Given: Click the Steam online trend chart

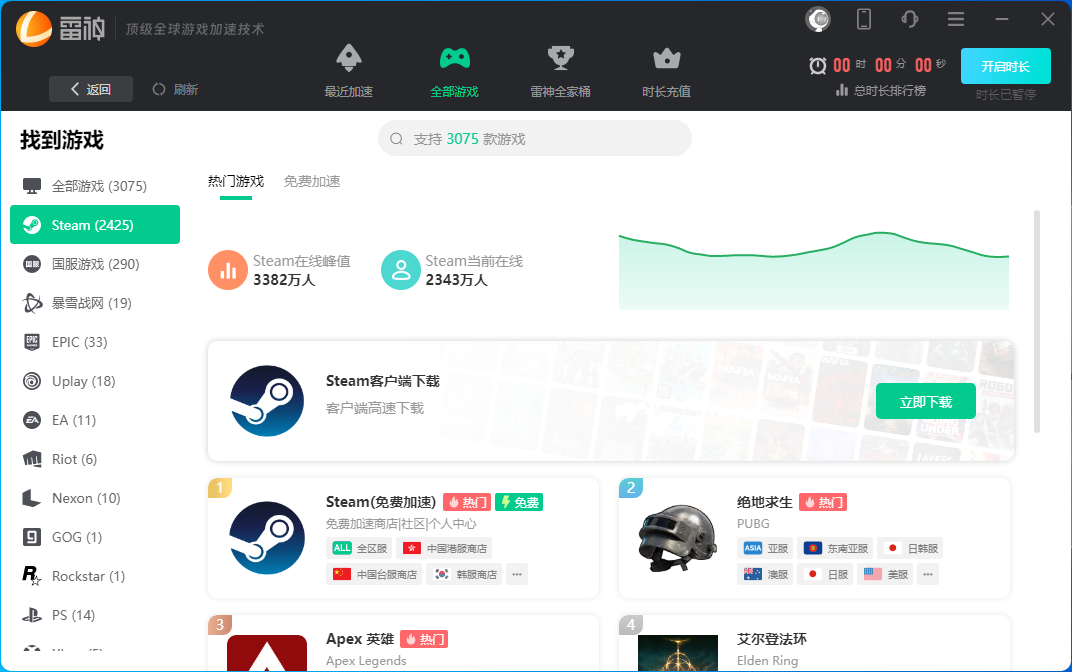Looking at the screenshot, I should [x=814, y=271].
